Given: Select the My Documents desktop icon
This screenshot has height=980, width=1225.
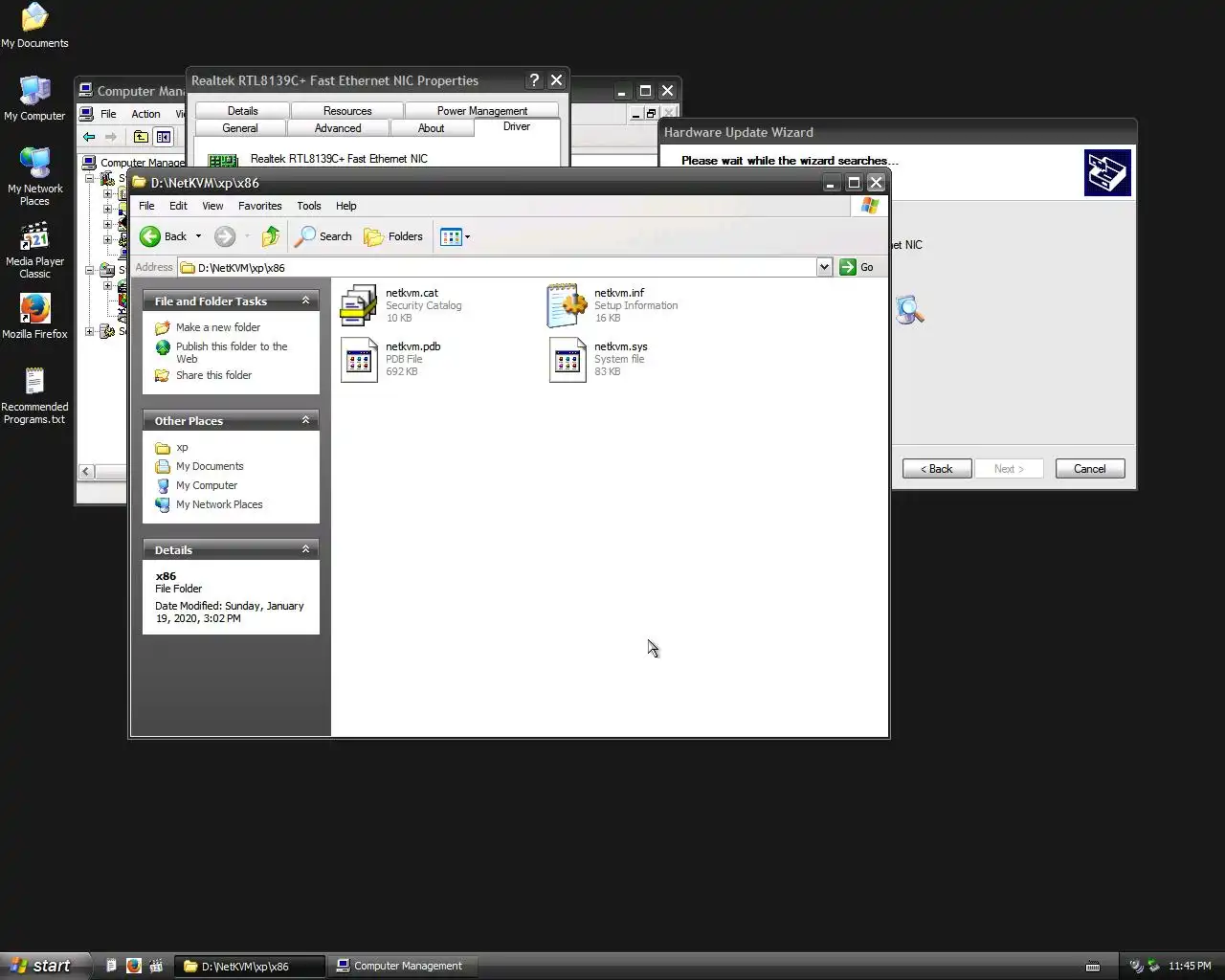Looking at the screenshot, I should 34,26.
